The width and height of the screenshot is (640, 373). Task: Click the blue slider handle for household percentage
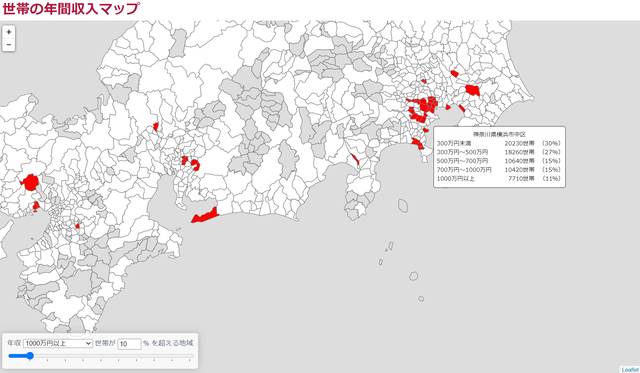coord(30,356)
